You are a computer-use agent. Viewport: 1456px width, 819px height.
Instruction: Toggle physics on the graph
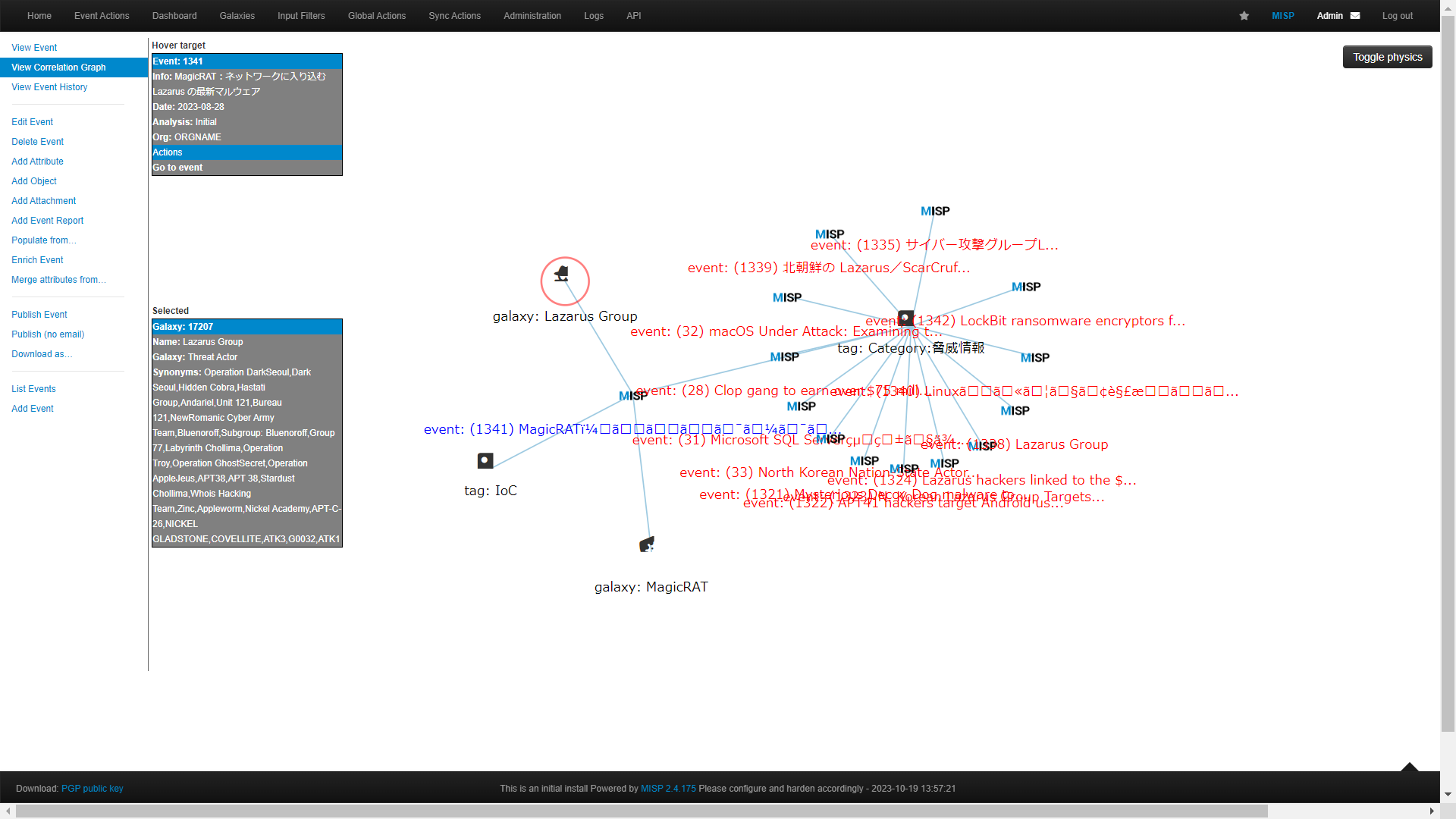coord(1388,57)
